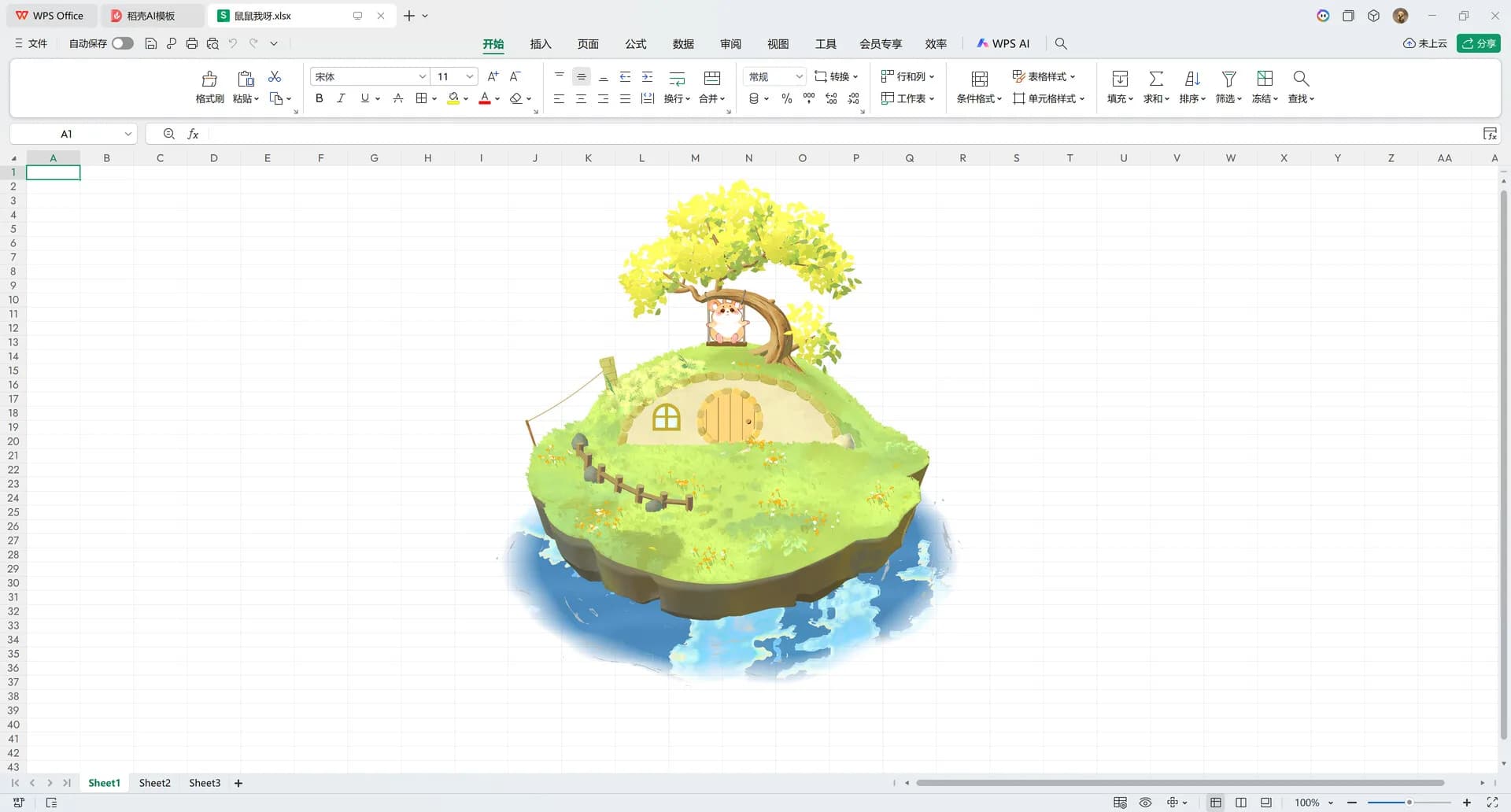
Task: Open the Review (审阅) ribbon tab
Action: (x=730, y=44)
